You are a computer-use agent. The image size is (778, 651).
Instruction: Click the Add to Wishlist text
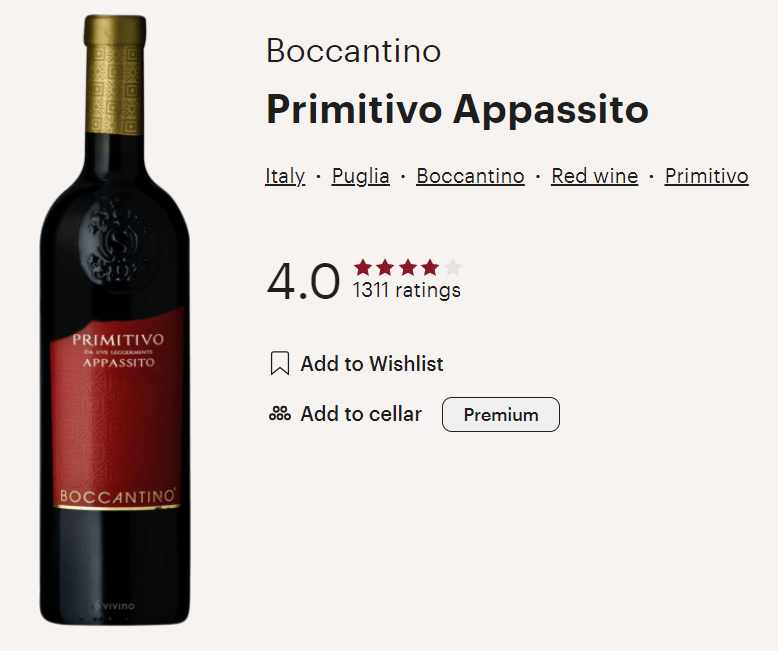(372, 364)
